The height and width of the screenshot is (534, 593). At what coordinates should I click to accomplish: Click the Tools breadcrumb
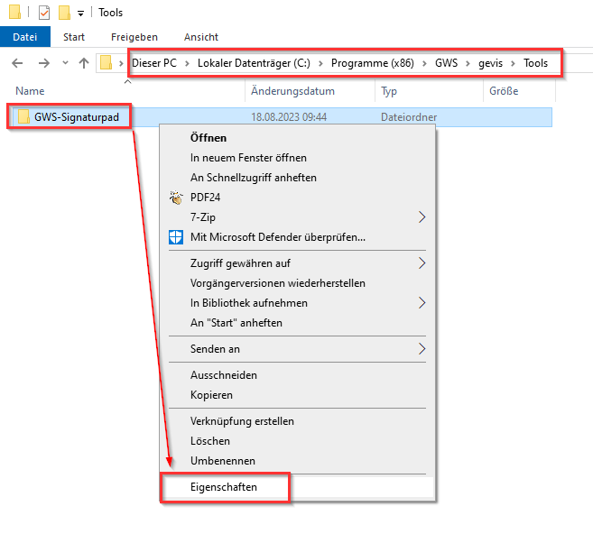click(536, 63)
